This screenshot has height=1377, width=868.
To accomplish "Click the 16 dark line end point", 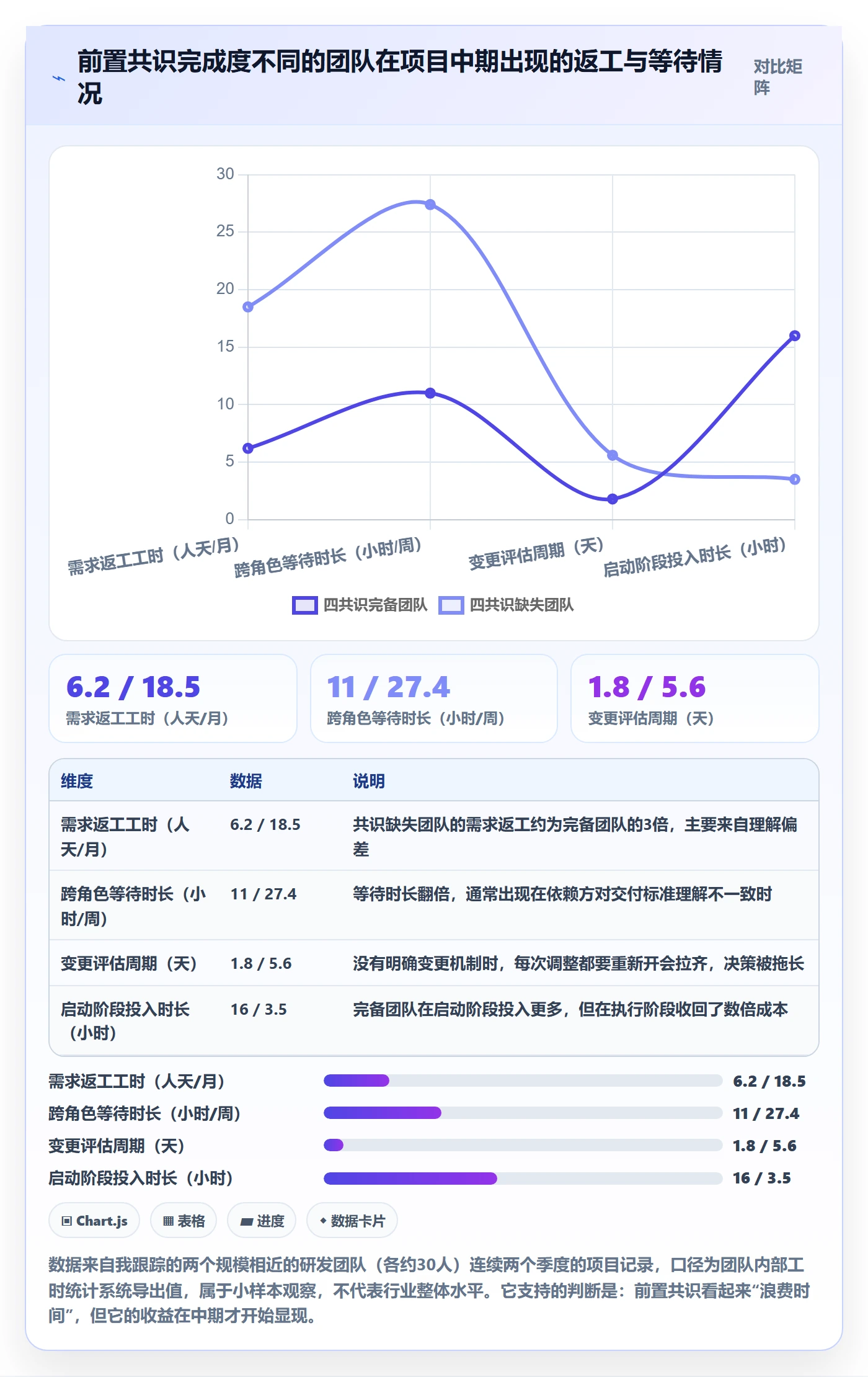I will point(795,336).
